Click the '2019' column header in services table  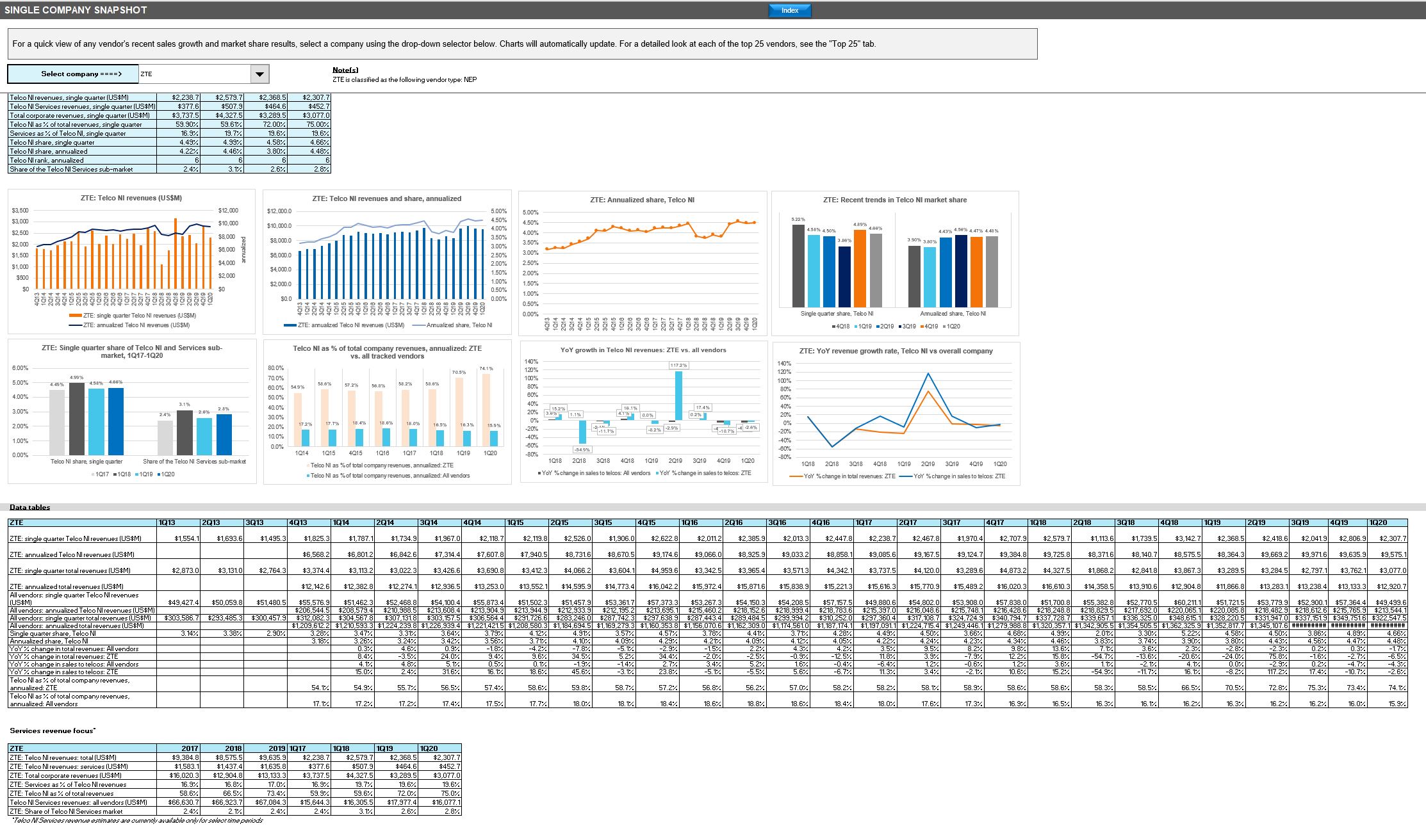coord(265,748)
